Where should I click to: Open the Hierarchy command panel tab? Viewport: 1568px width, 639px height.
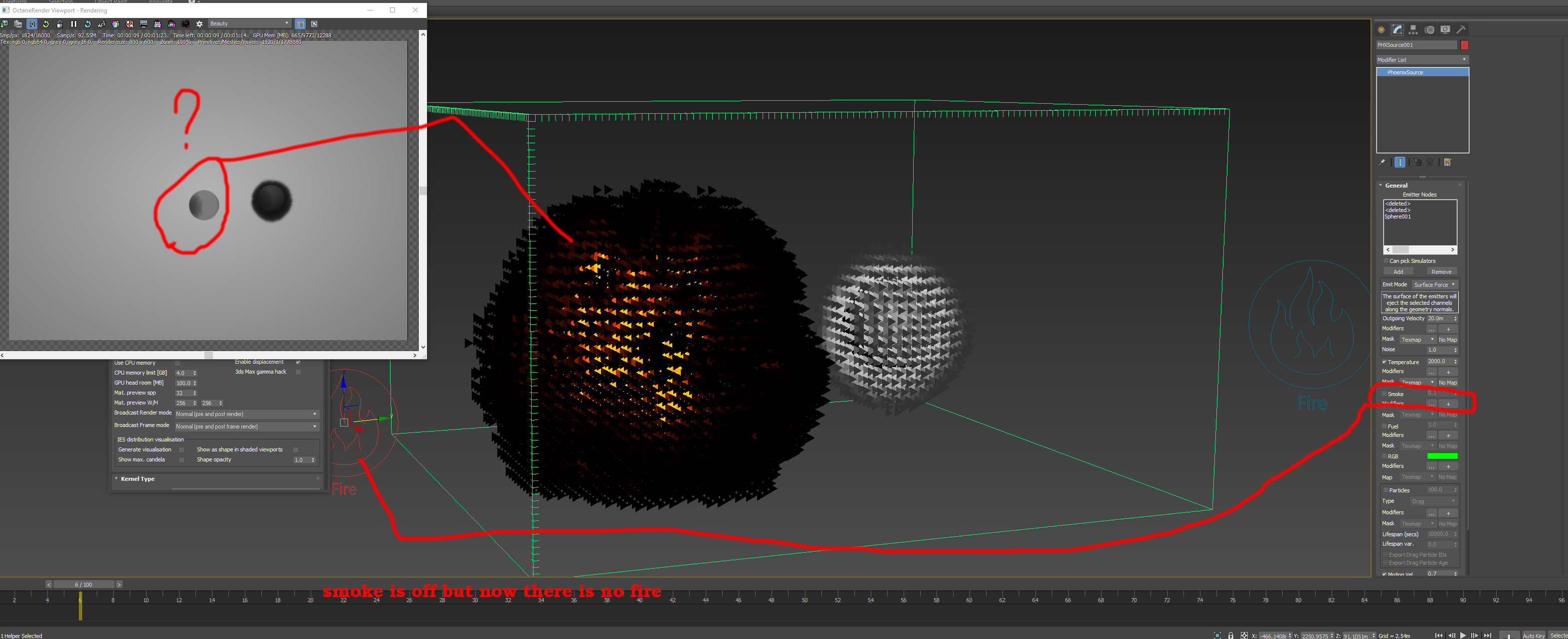click(x=1413, y=30)
